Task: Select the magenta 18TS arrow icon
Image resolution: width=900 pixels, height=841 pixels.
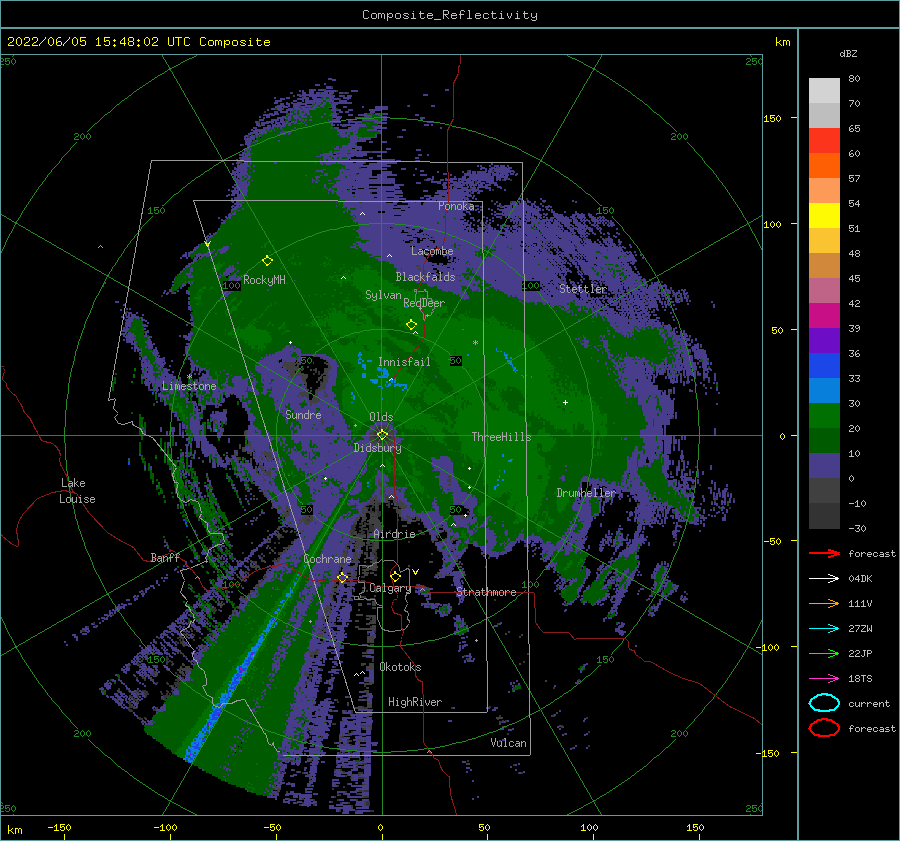Action: (824, 679)
